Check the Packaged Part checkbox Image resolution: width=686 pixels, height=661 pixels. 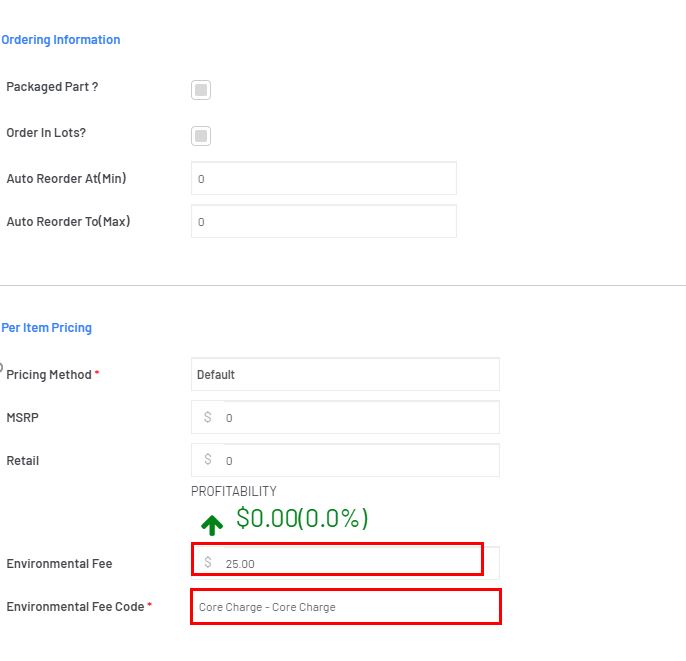[201, 90]
